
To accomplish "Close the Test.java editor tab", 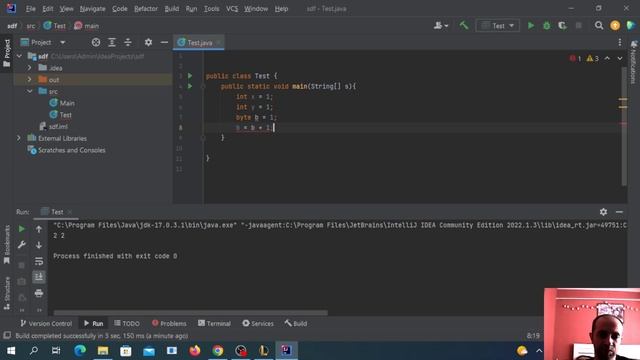I will [x=218, y=42].
